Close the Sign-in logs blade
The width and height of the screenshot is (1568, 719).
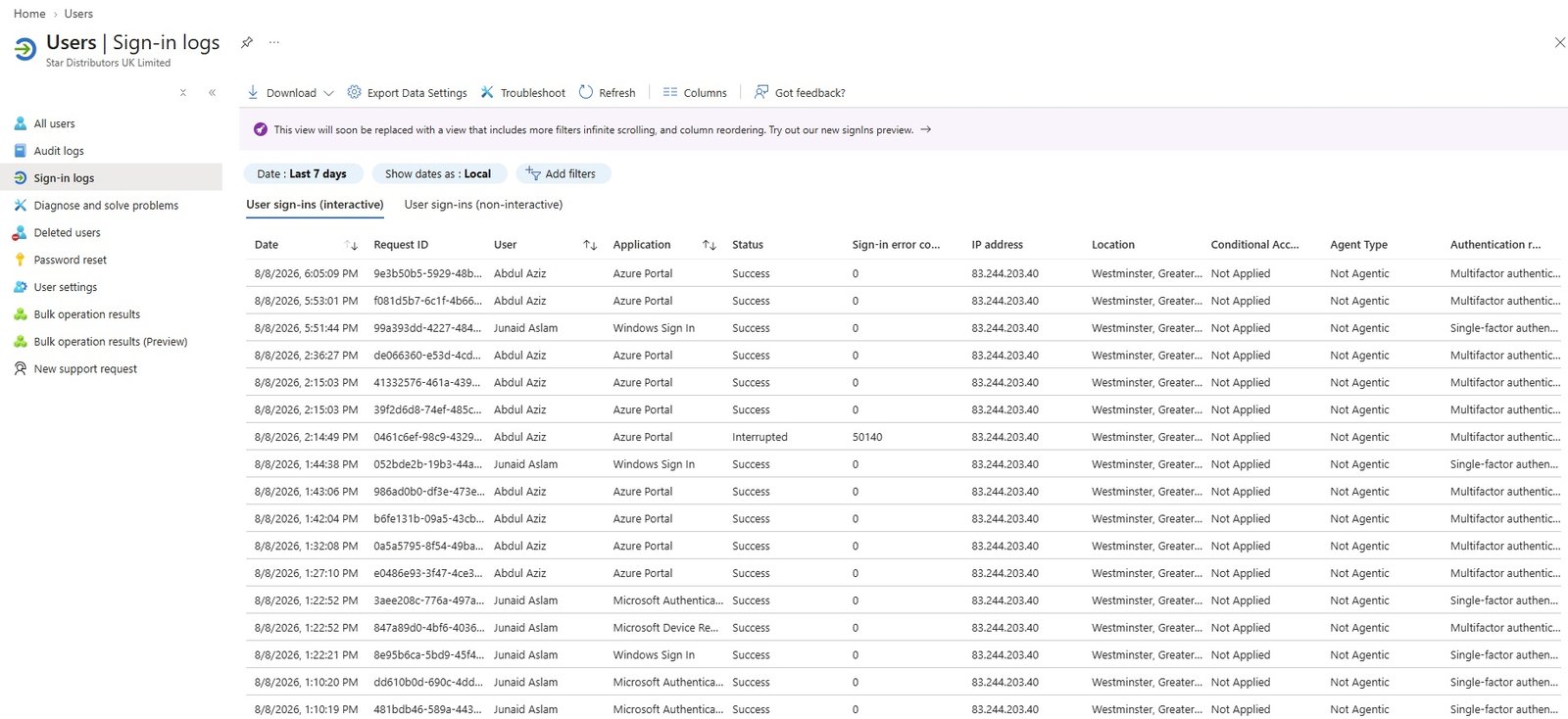(1559, 42)
